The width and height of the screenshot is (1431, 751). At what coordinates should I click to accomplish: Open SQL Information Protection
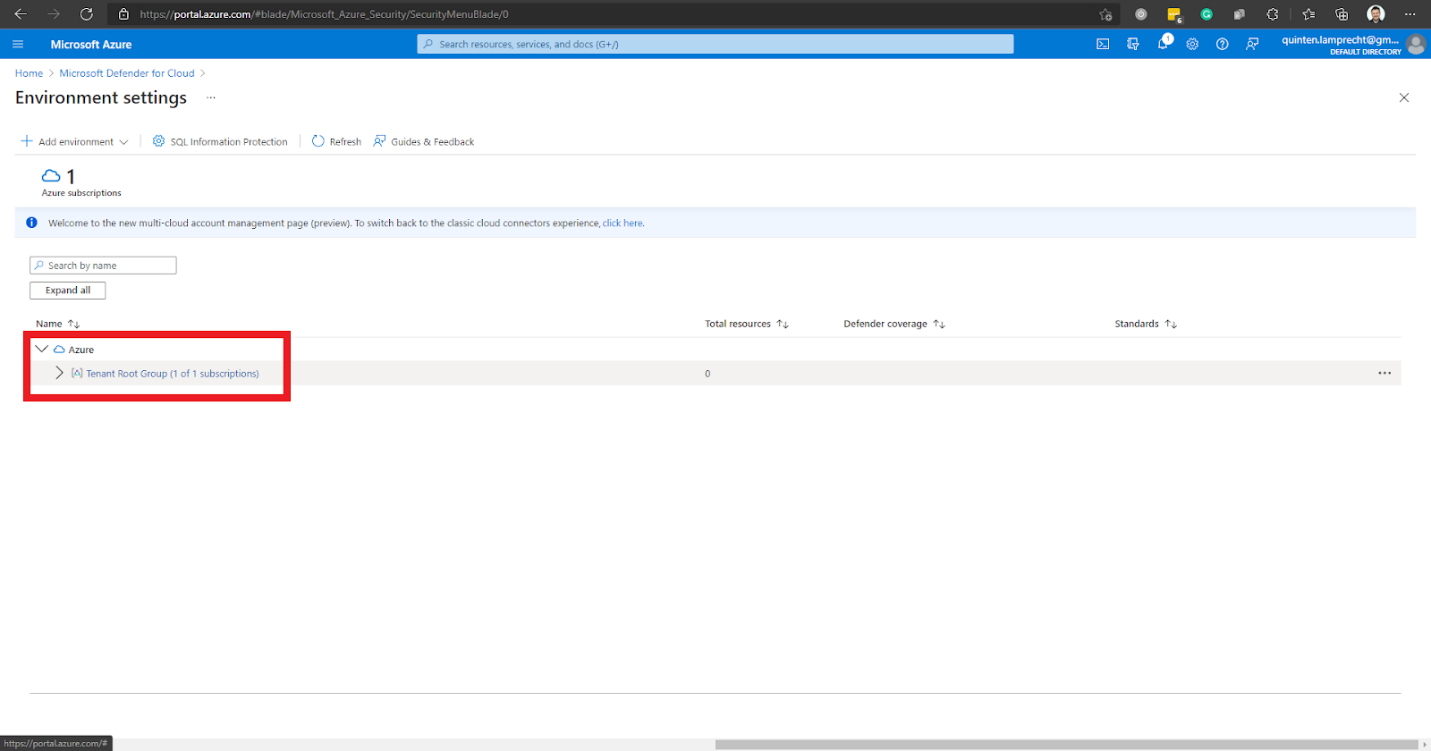pos(220,142)
